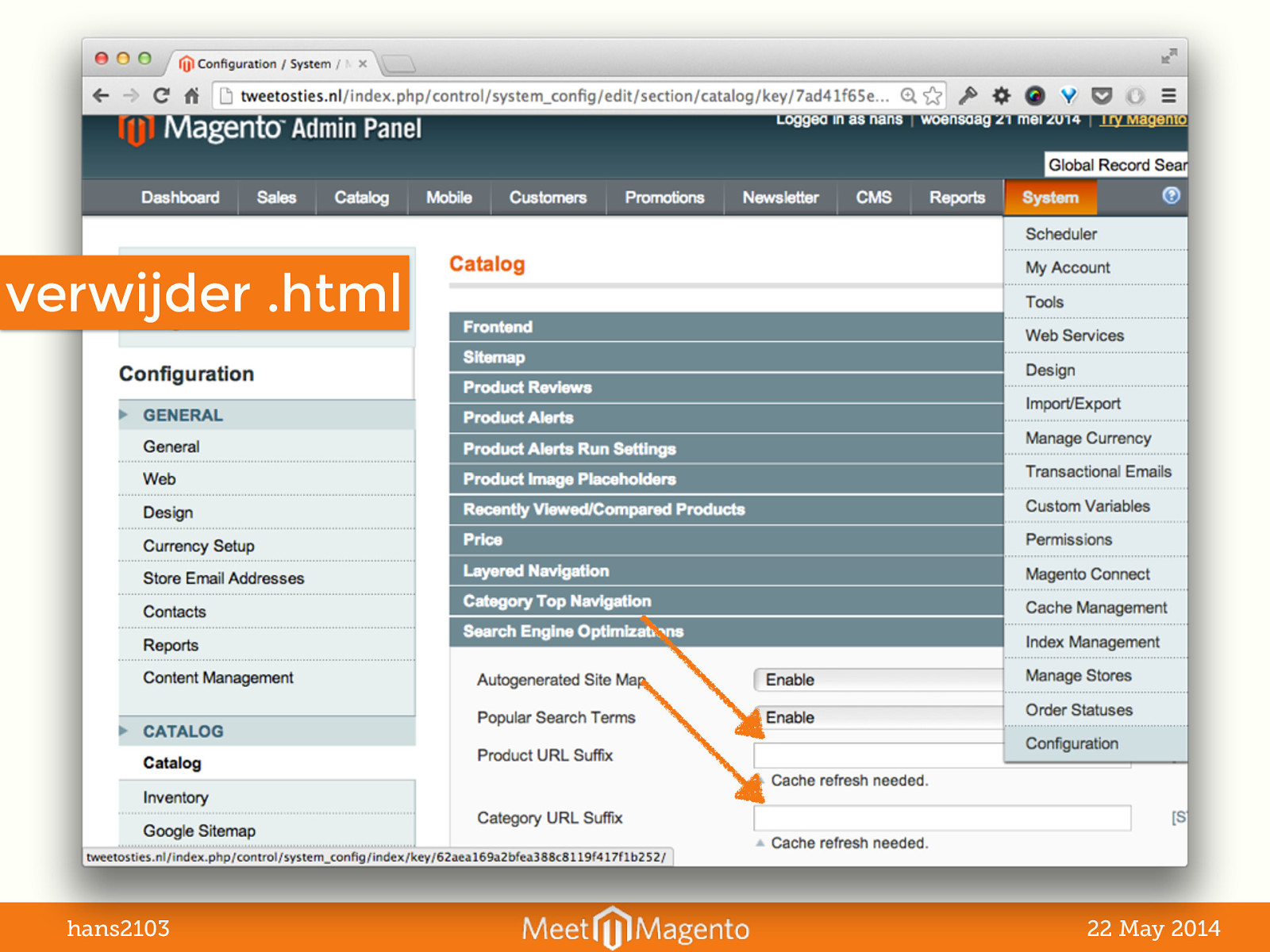Select Web Services in System dropdown
The image size is (1270, 952).
tap(1096, 336)
